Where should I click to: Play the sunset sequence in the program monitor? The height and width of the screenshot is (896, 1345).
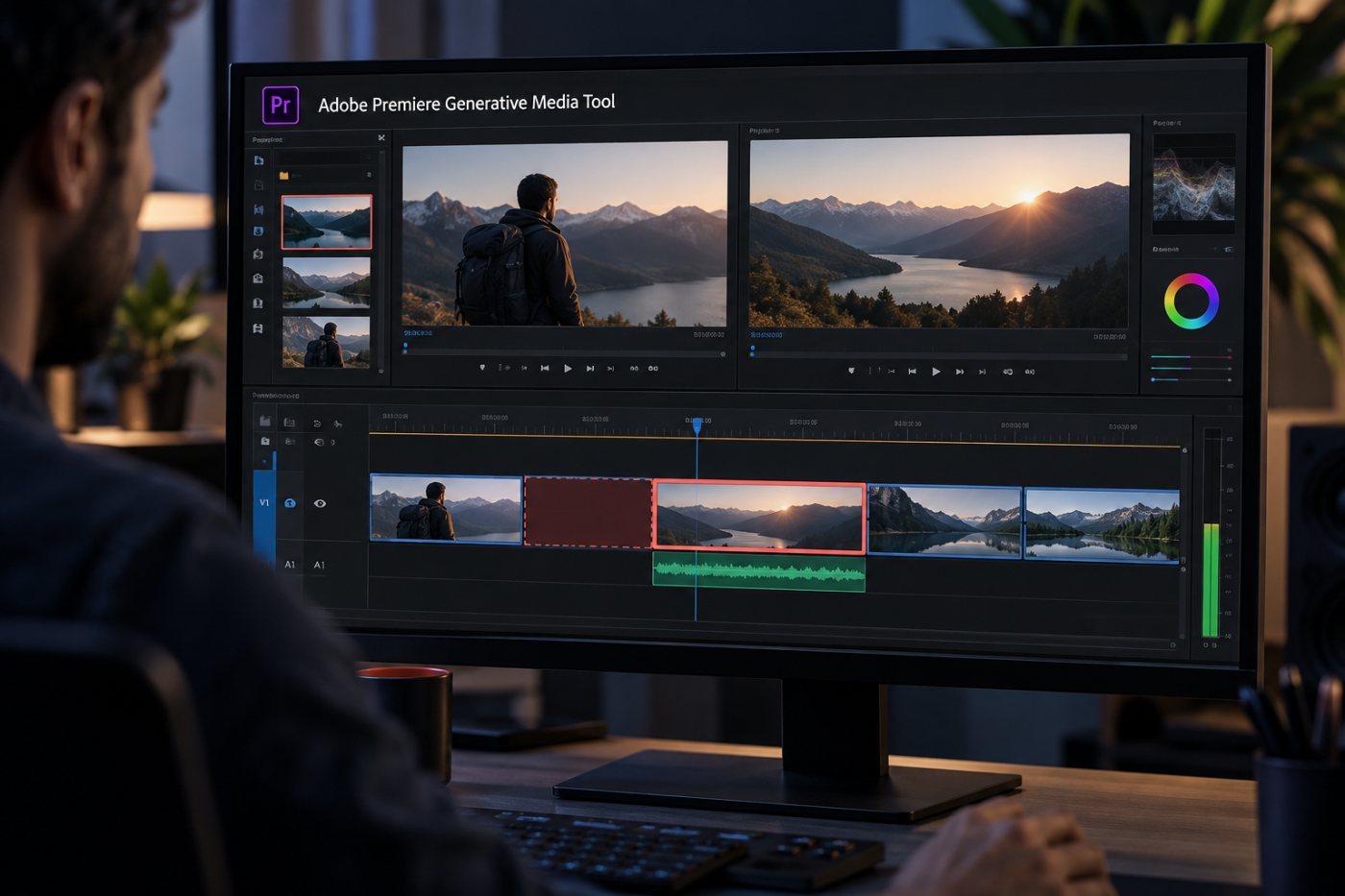tap(936, 371)
